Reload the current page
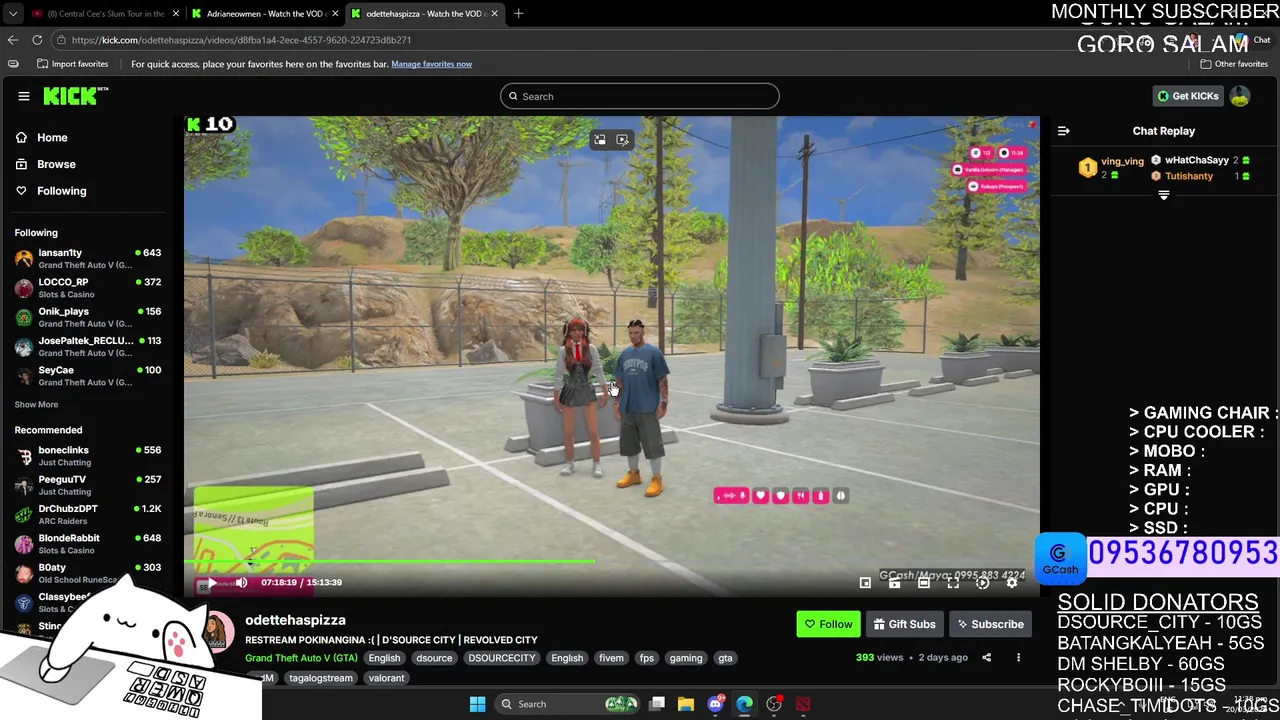This screenshot has height=720, width=1280. (37, 40)
